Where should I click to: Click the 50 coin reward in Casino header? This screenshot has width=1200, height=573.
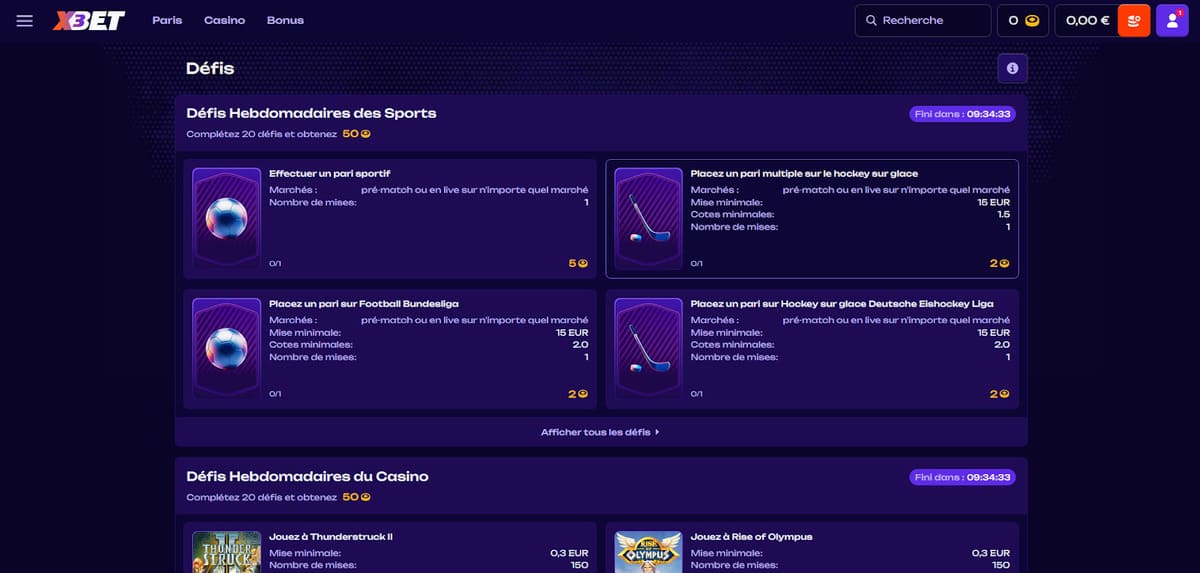click(357, 497)
